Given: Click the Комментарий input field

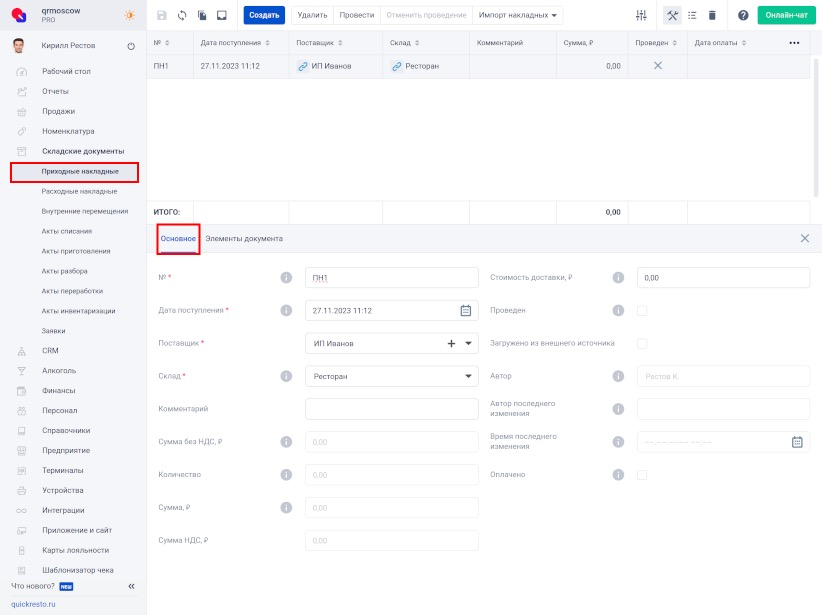Looking at the screenshot, I should (392, 409).
